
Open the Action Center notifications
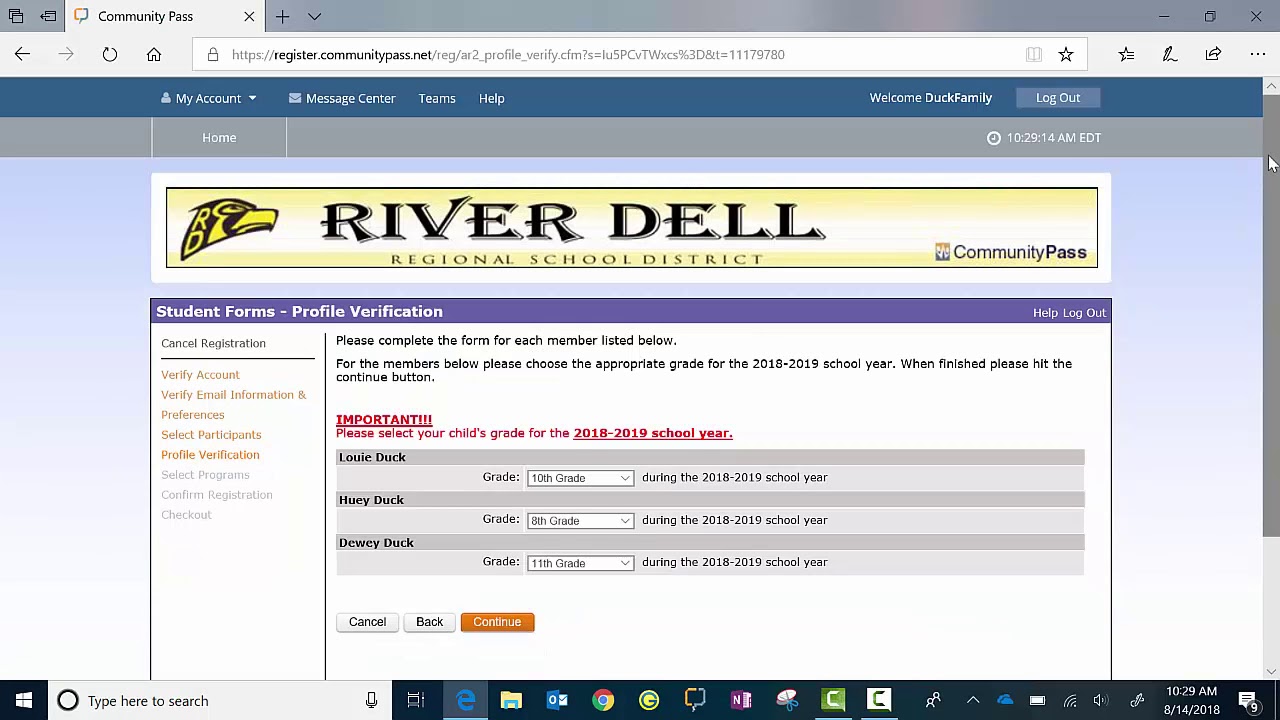tap(1249, 701)
